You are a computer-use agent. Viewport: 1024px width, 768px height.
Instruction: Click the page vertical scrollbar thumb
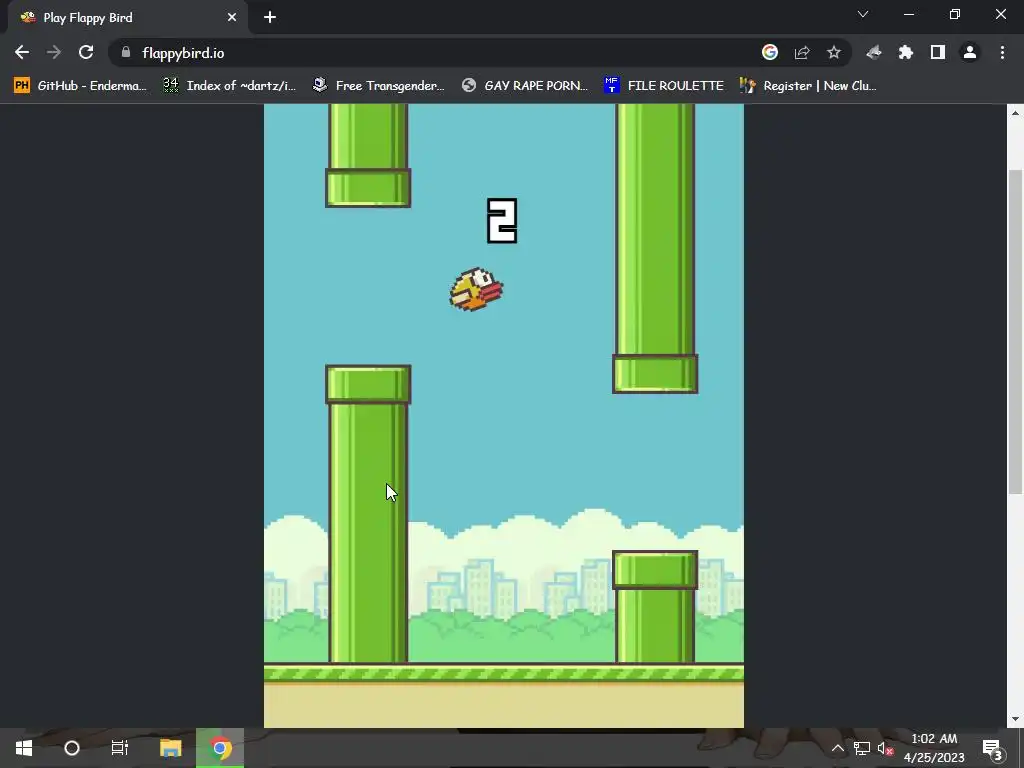pos(1015,331)
